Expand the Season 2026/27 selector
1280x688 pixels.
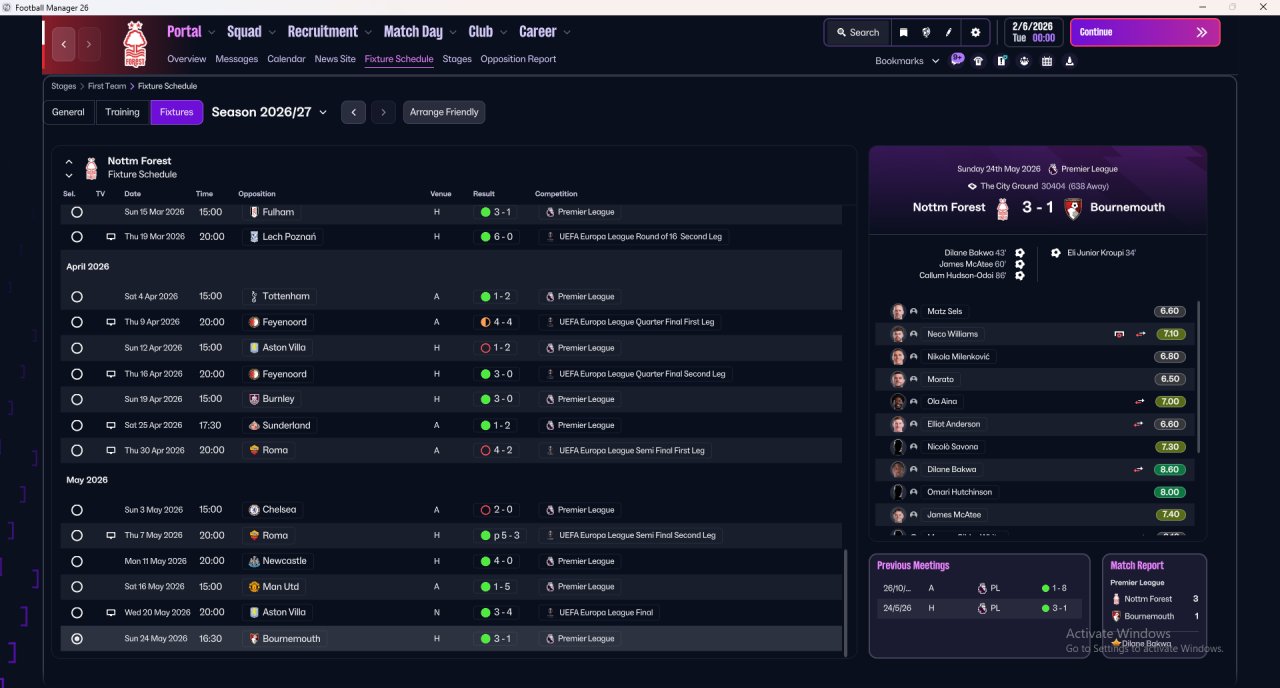[269, 112]
